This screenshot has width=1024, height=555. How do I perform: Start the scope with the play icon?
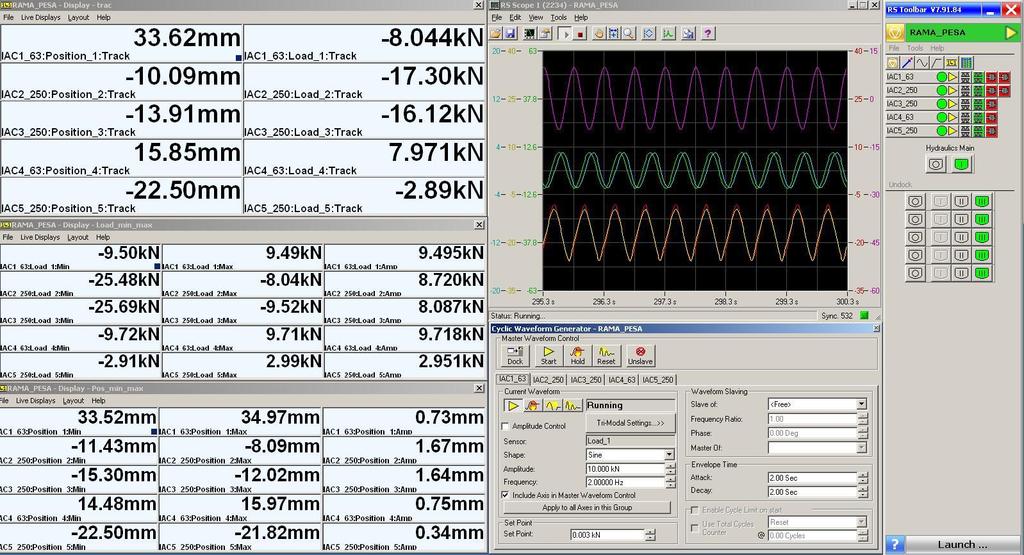click(565, 33)
